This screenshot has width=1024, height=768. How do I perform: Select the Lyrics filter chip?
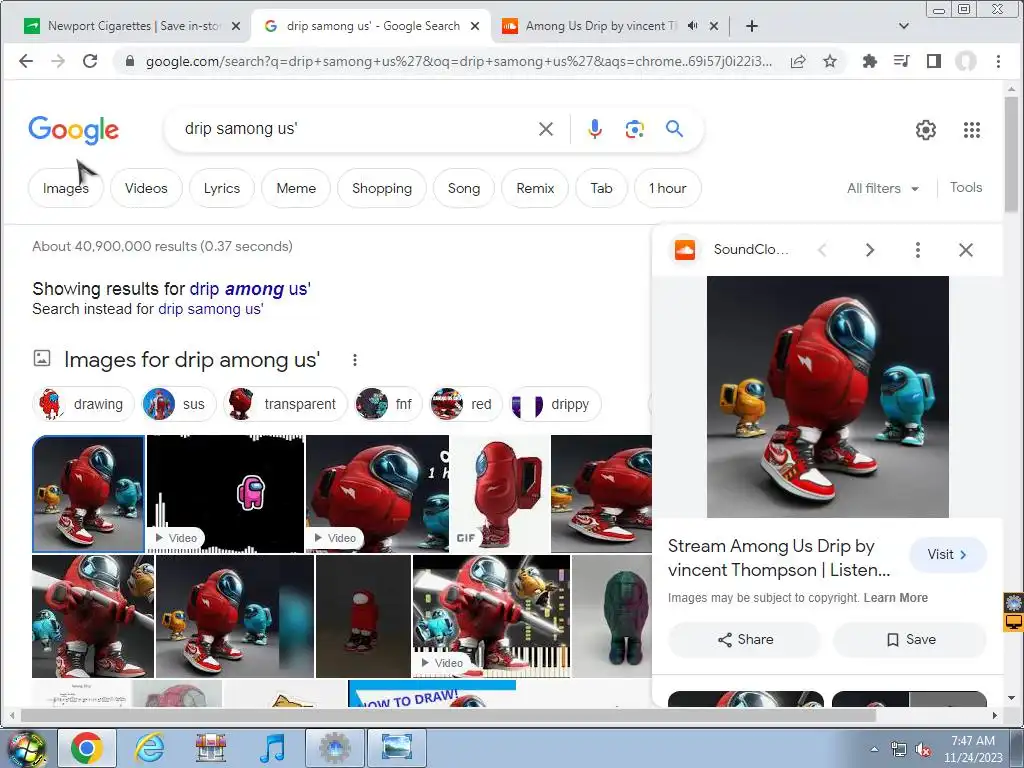click(221, 188)
